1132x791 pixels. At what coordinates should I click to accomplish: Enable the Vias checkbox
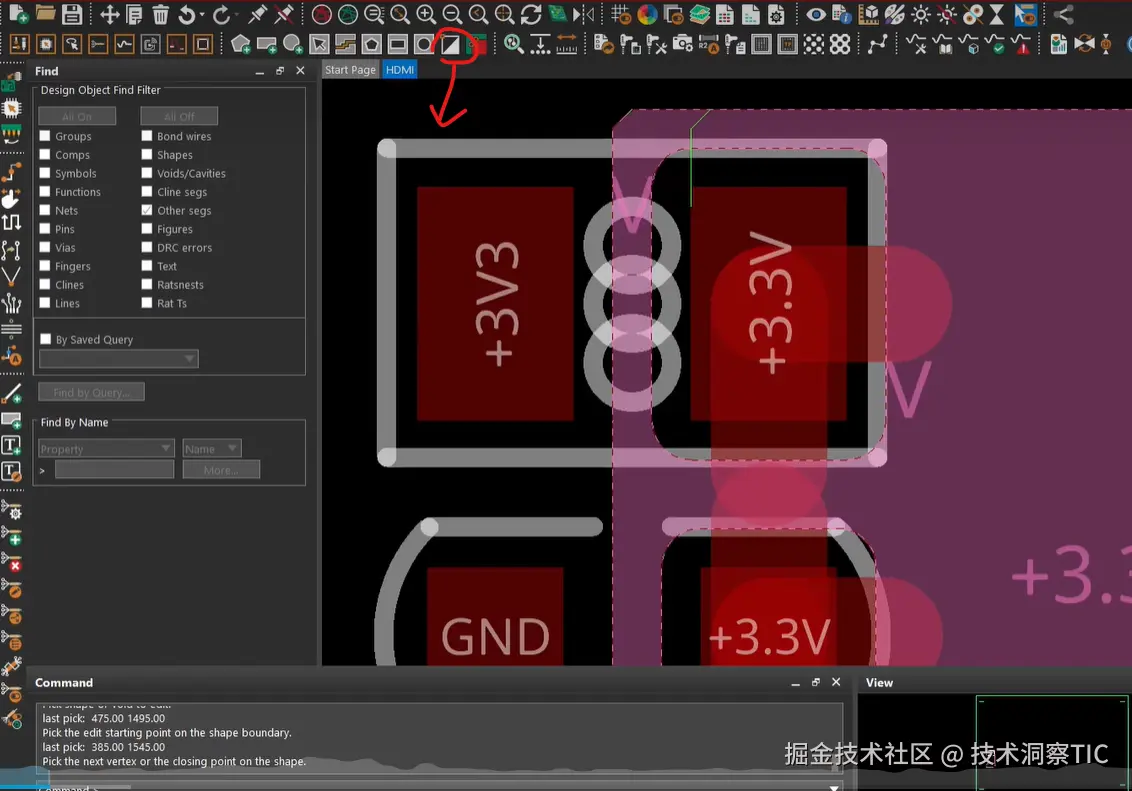45,248
